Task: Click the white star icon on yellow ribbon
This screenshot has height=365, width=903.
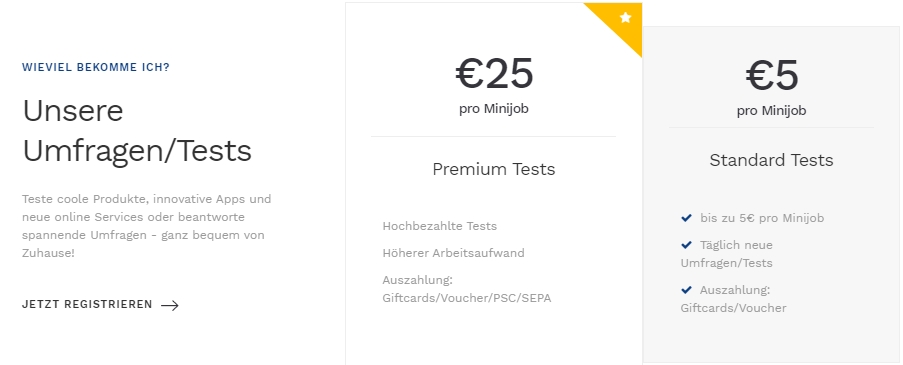Action: coord(625,18)
